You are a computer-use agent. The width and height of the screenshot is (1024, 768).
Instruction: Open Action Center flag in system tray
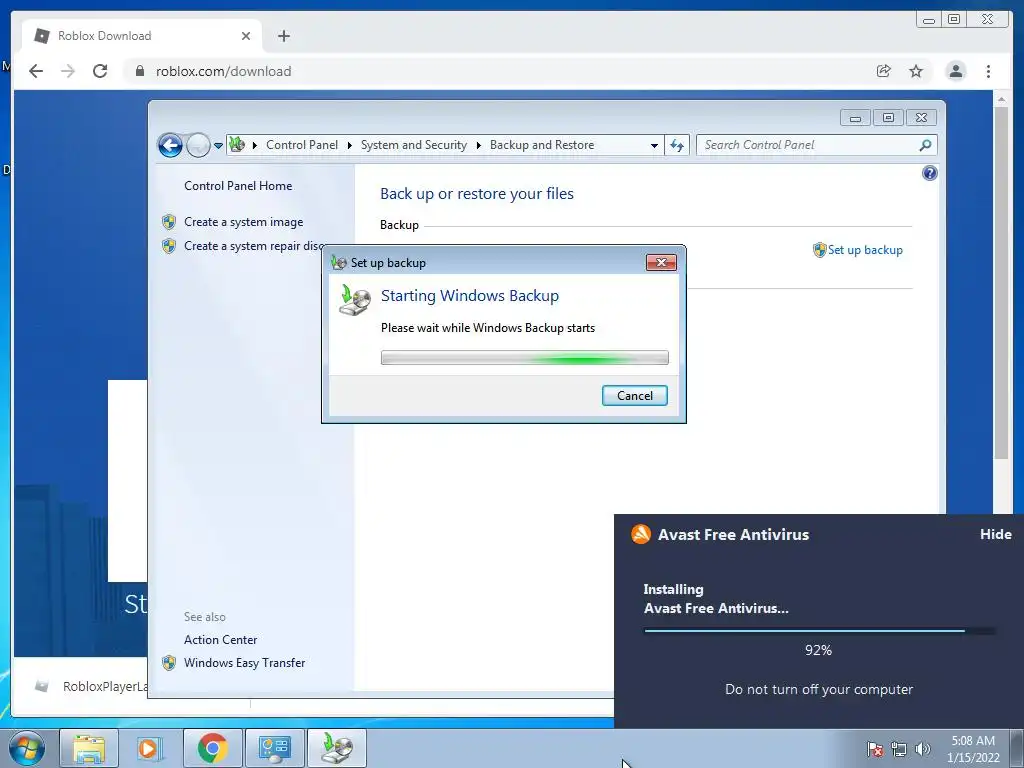click(874, 749)
